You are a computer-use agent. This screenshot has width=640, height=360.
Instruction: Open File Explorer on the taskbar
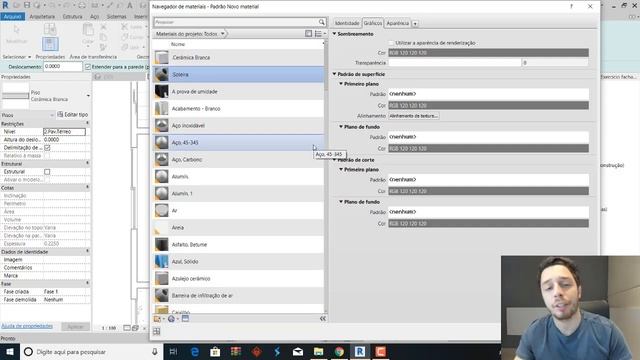pos(319,351)
